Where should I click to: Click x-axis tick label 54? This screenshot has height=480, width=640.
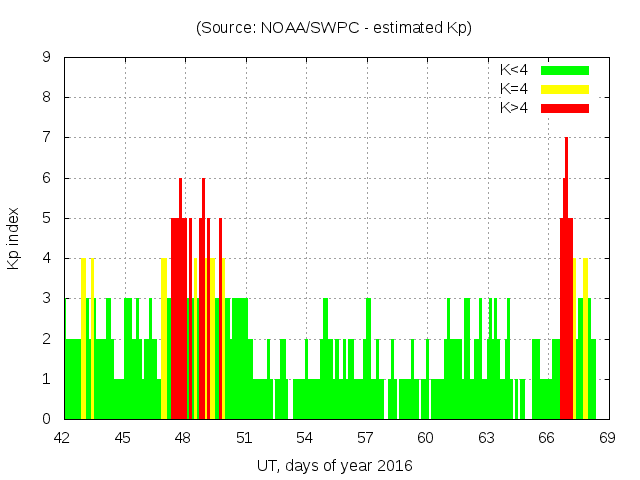coord(305,437)
